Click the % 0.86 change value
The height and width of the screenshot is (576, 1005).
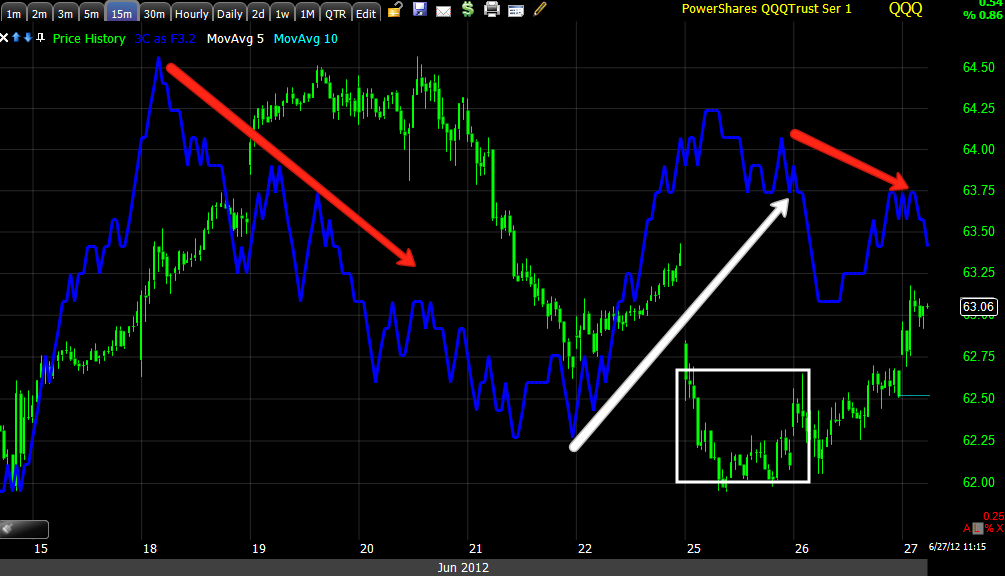[x=983, y=15]
